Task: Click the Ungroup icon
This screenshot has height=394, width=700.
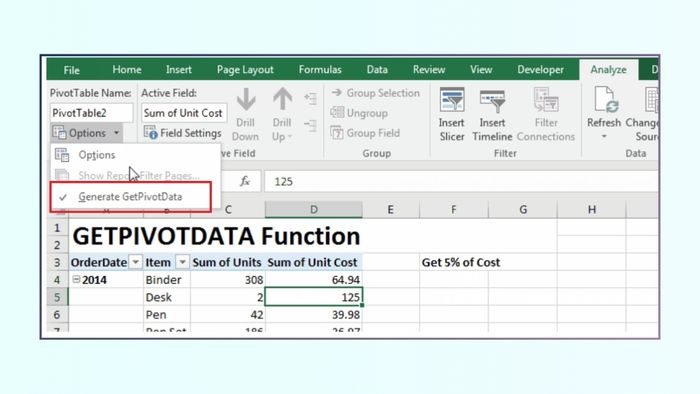Action: (x=337, y=112)
